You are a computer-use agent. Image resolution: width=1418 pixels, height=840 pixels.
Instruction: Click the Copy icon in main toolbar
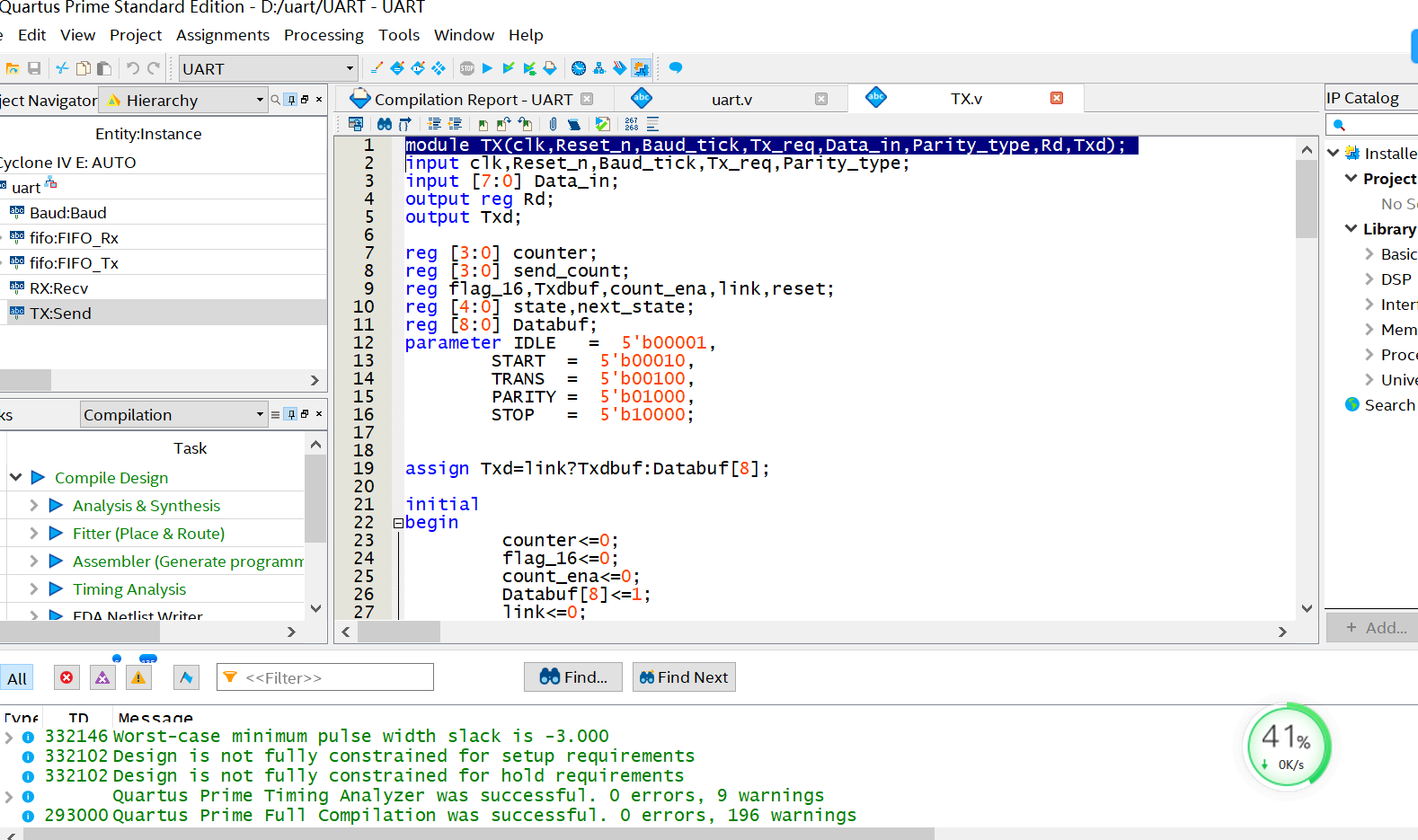[84, 68]
